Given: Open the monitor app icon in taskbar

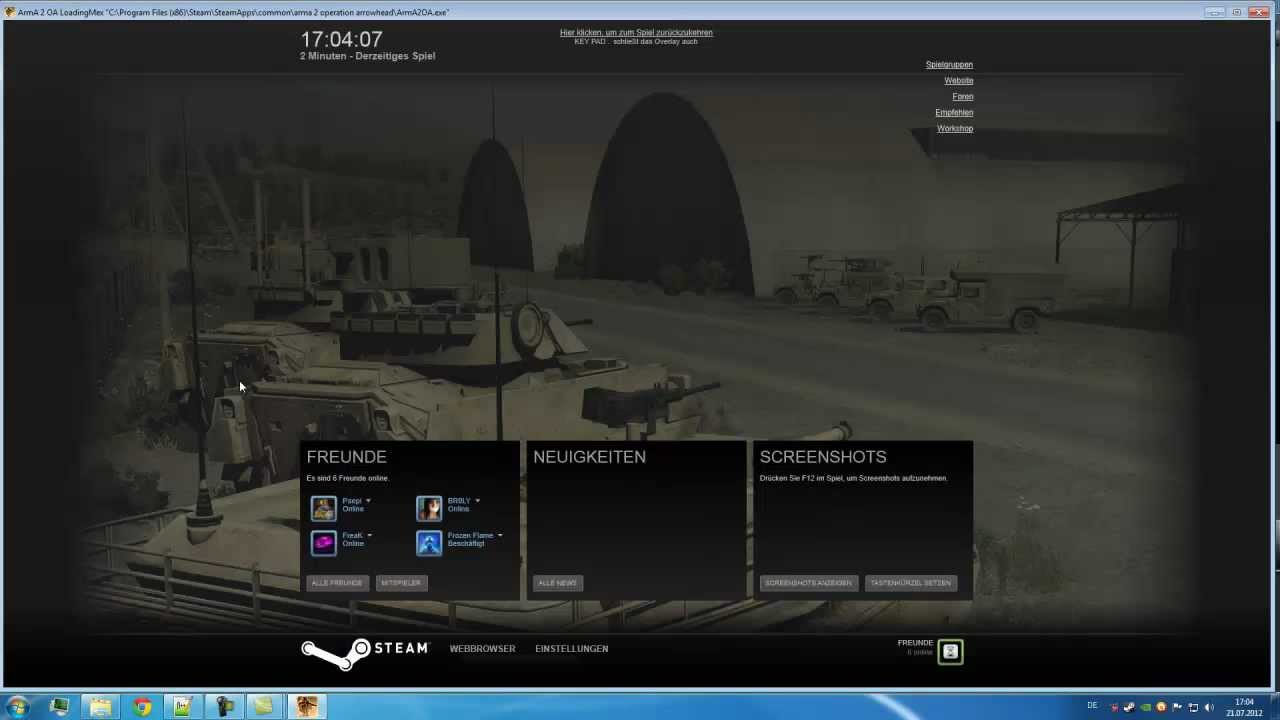Looking at the screenshot, I should pyautogui.click(x=59, y=707).
